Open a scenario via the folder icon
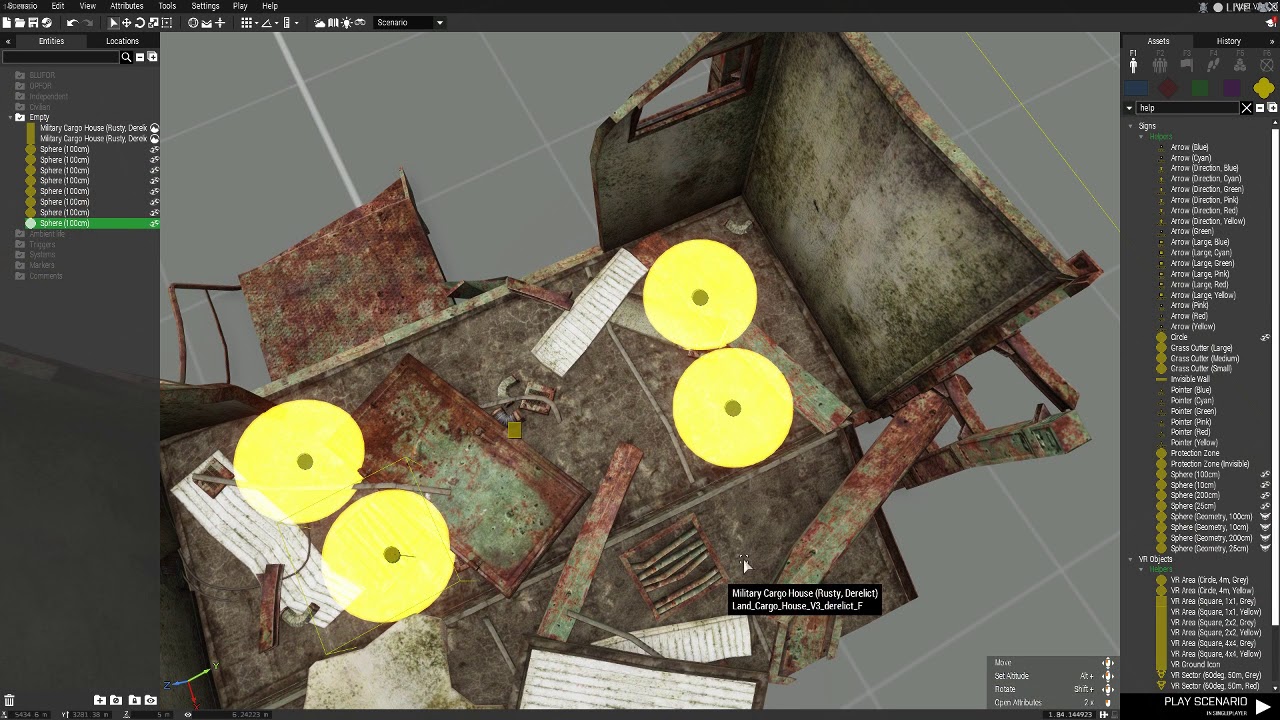 (x=20, y=22)
